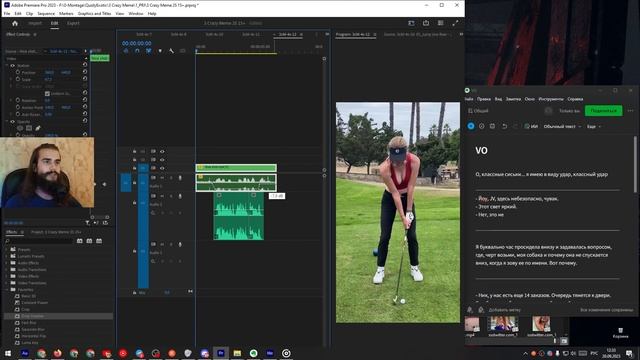Create ellipse mask under Opacity

tap(20, 128)
